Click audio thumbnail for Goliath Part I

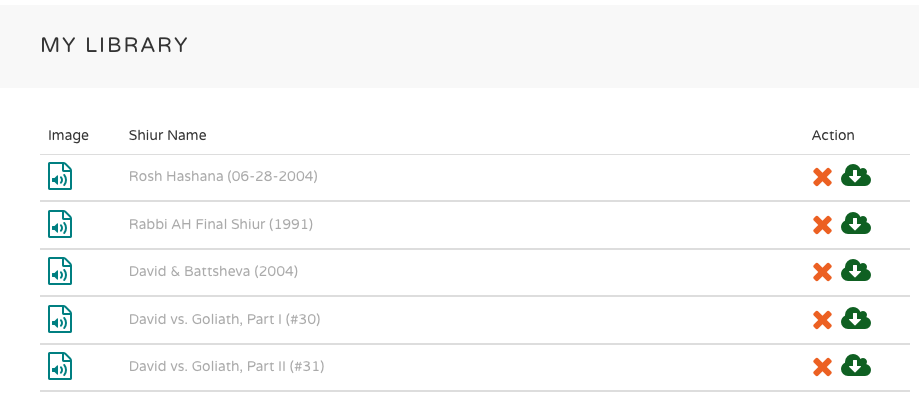coord(60,320)
